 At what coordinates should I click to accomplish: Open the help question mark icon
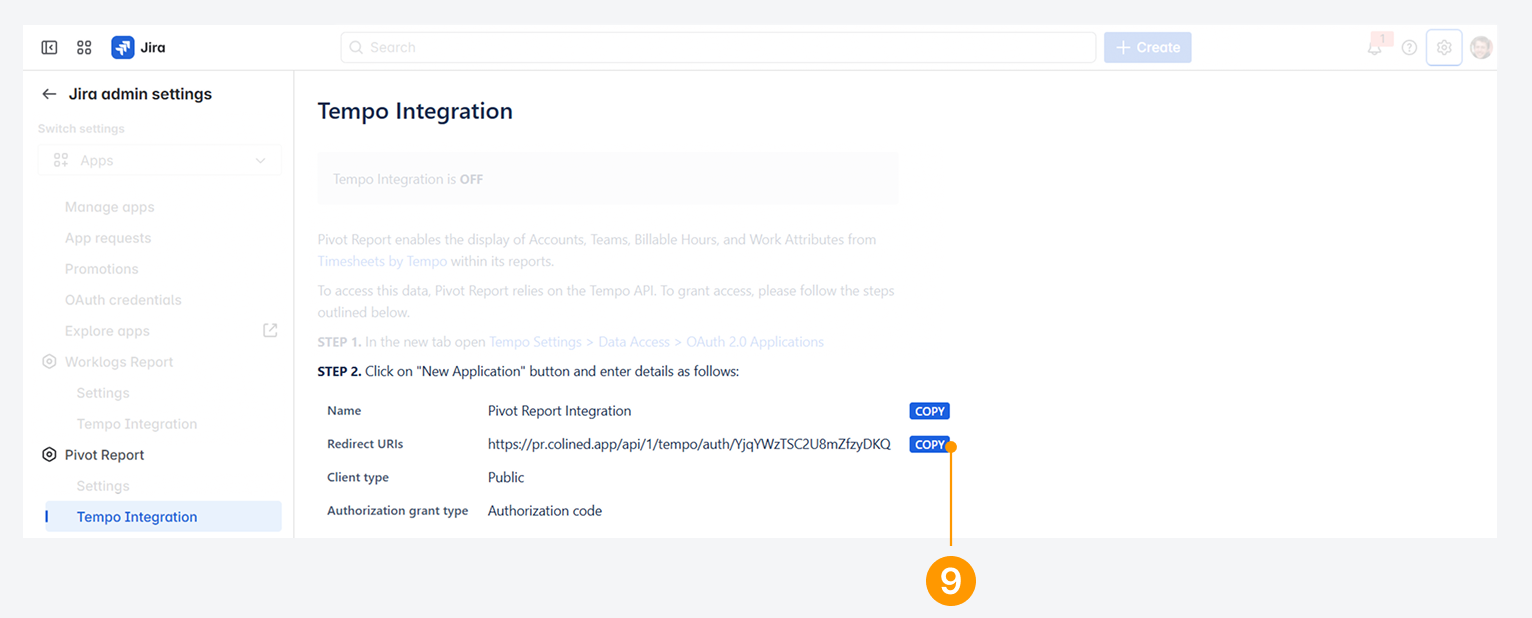tap(1409, 47)
